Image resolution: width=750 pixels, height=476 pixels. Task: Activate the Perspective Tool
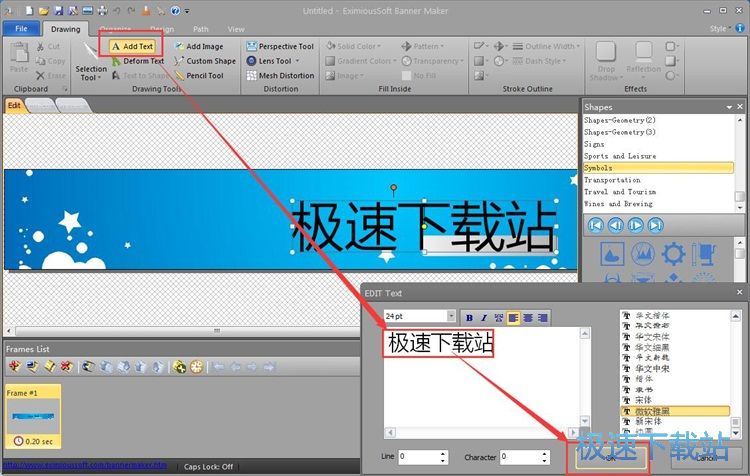[x=280, y=46]
